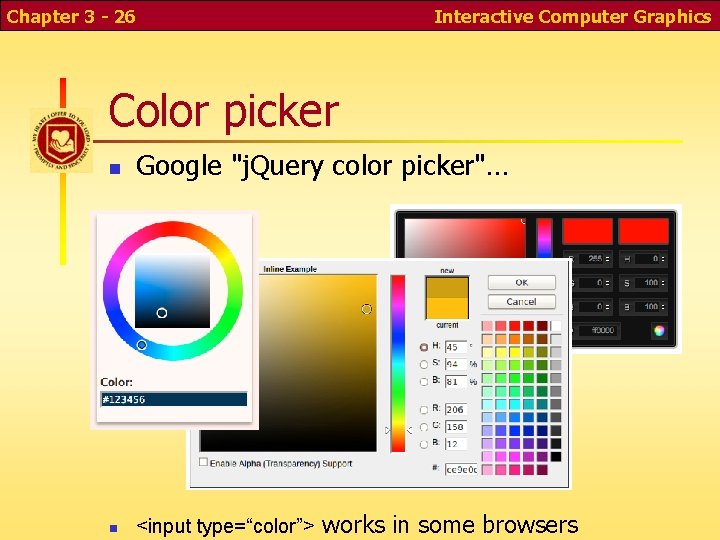Click the narrow hue strip in the dark picker
The image size is (720, 540).
click(x=544, y=238)
